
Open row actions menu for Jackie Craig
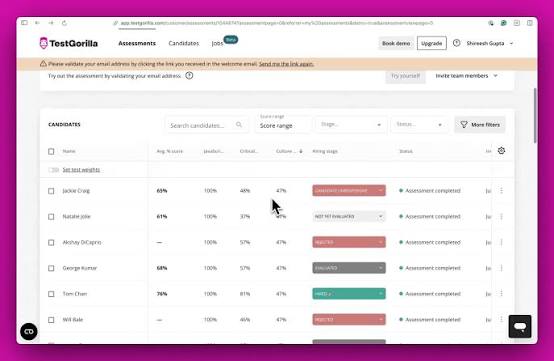point(501,191)
